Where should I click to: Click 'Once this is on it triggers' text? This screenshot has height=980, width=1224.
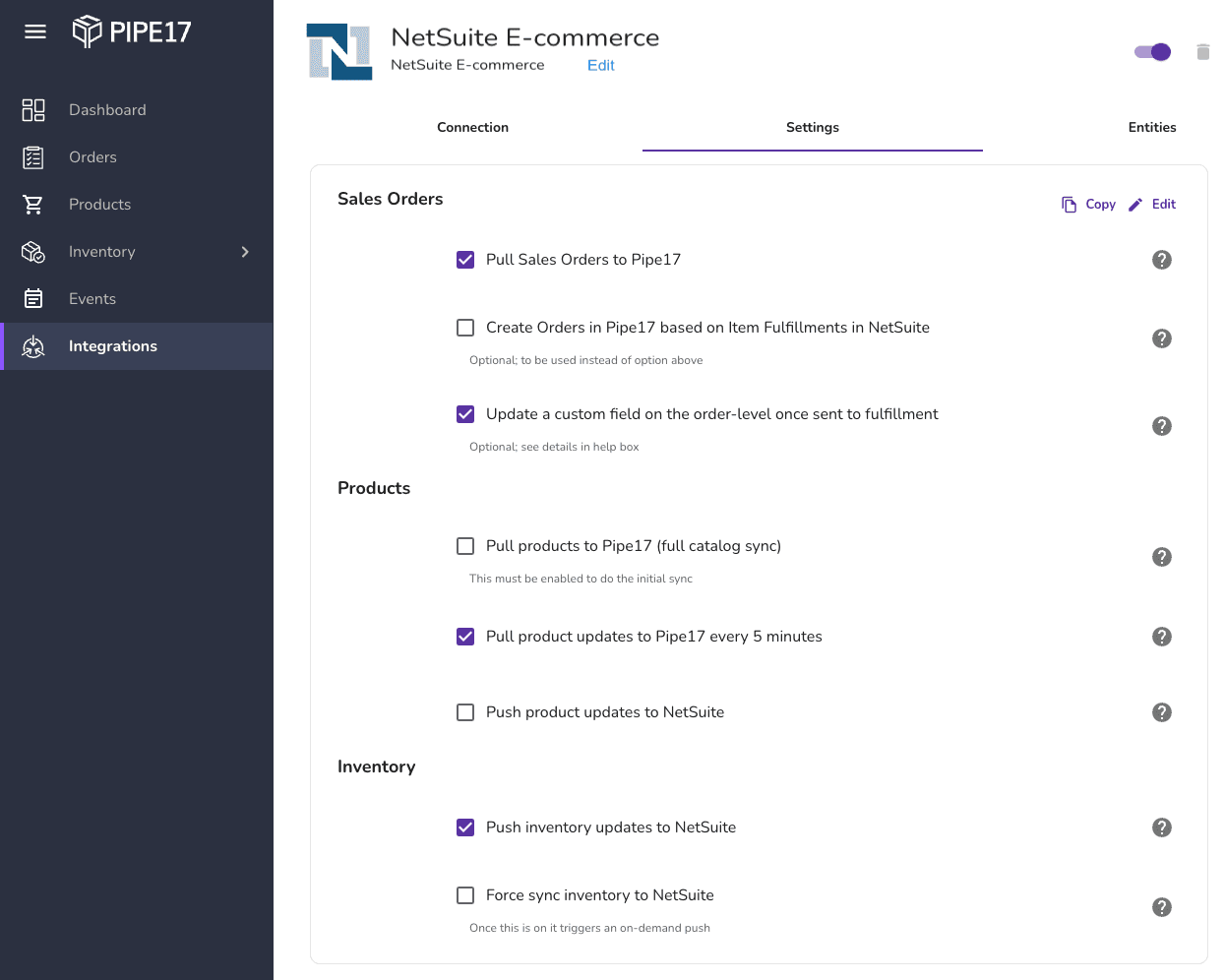coord(589,928)
